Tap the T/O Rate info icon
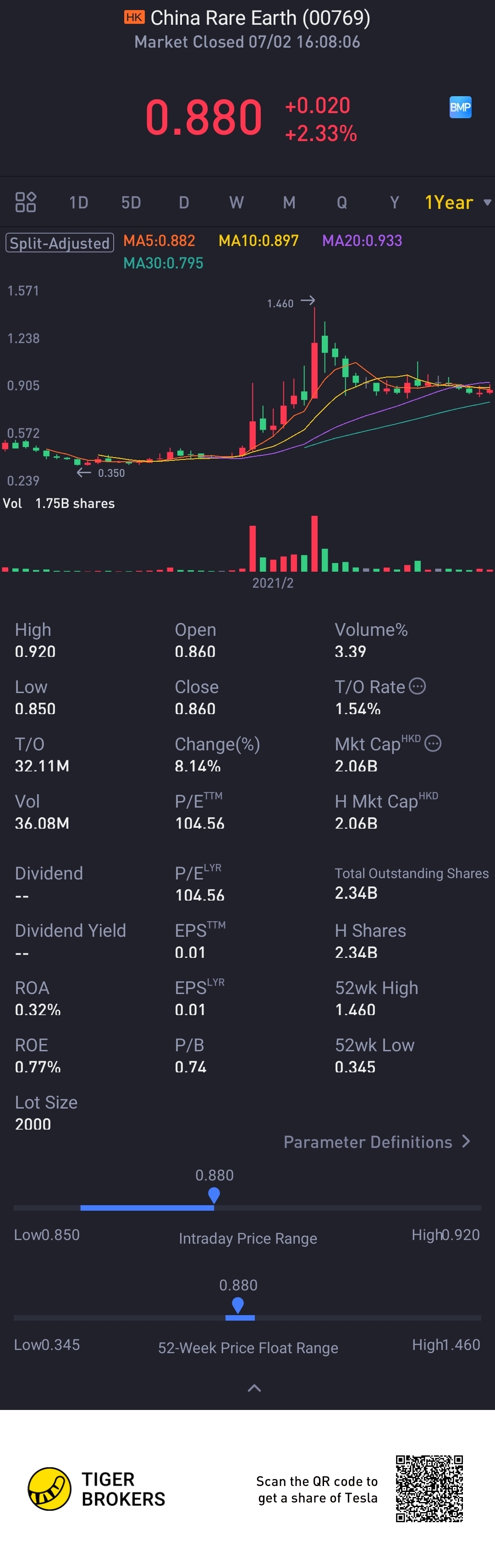495x1568 pixels. click(x=417, y=686)
